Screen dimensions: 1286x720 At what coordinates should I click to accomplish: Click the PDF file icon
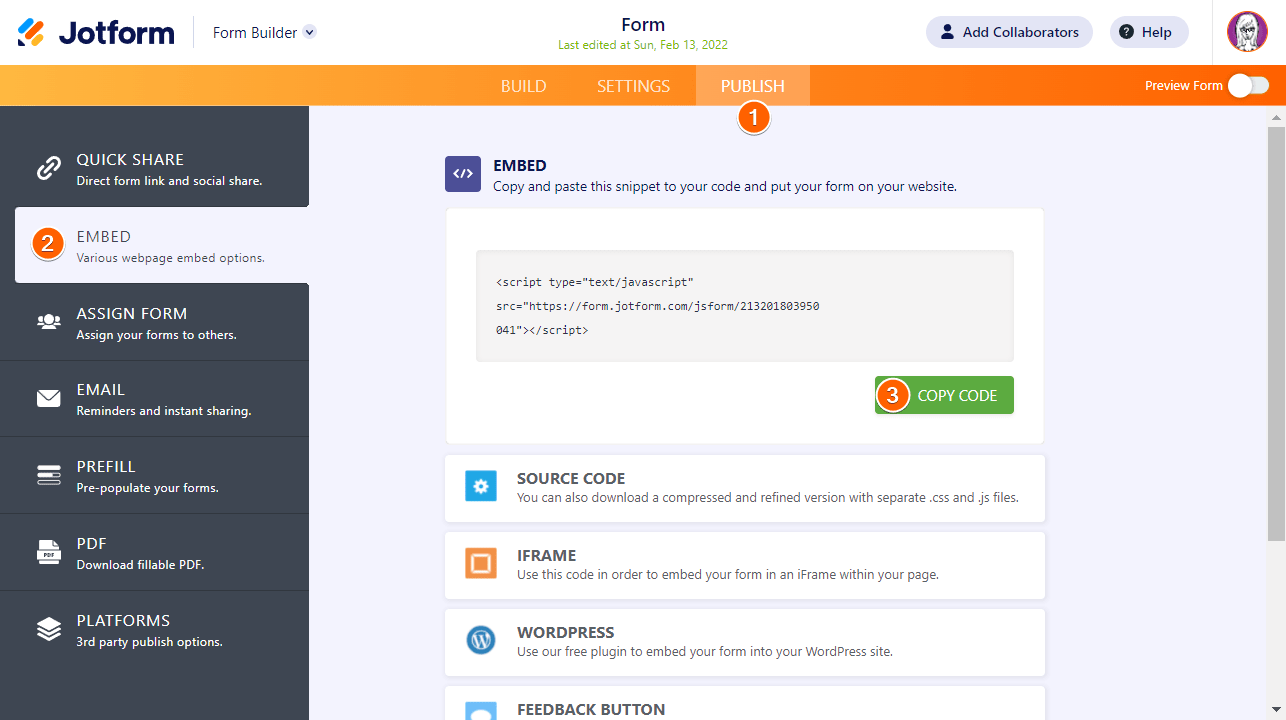[x=48, y=552]
